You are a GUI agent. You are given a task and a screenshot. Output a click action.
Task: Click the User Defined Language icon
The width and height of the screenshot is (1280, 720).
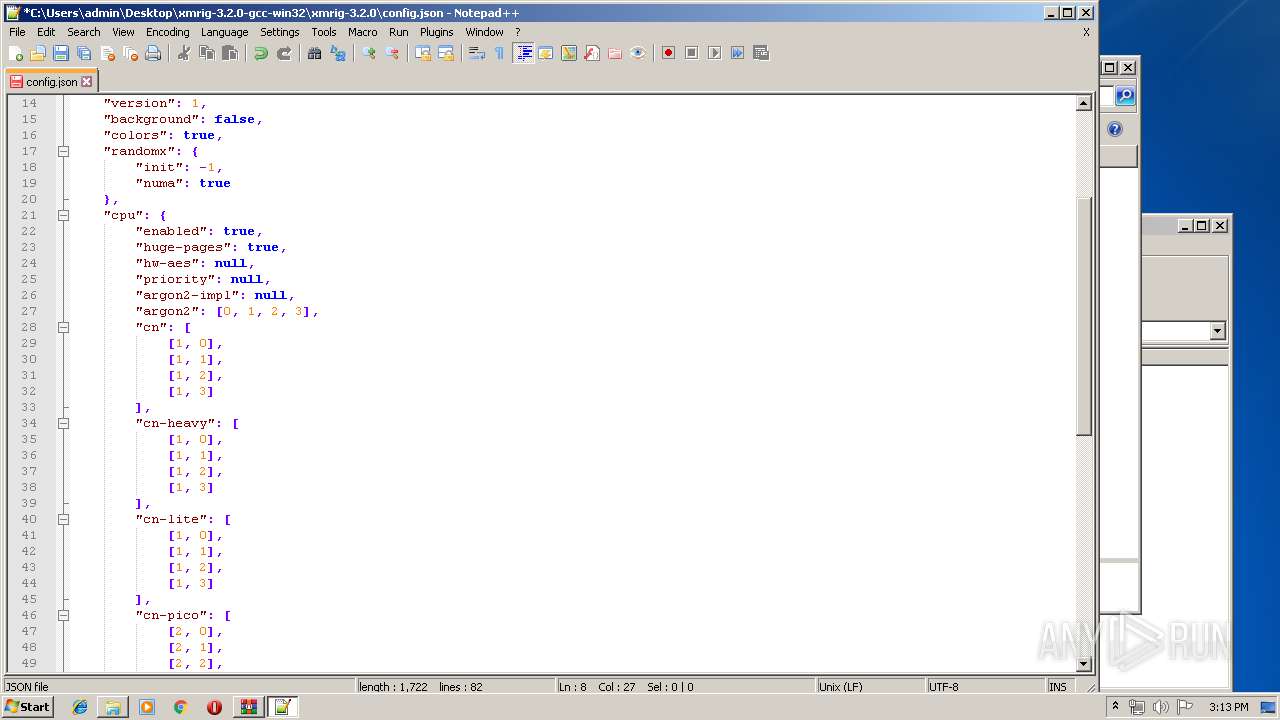[546, 53]
